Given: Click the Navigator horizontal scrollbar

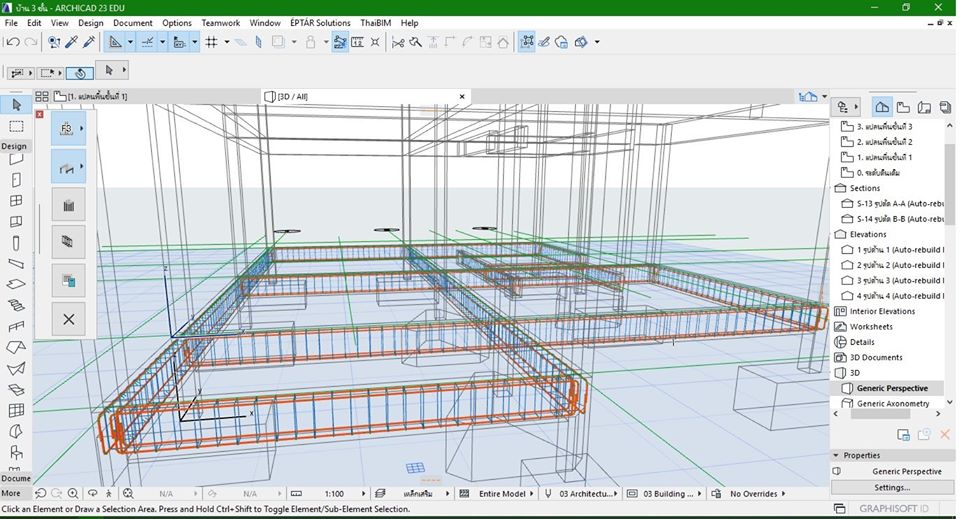Looking at the screenshot, I should click(x=880, y=414).
